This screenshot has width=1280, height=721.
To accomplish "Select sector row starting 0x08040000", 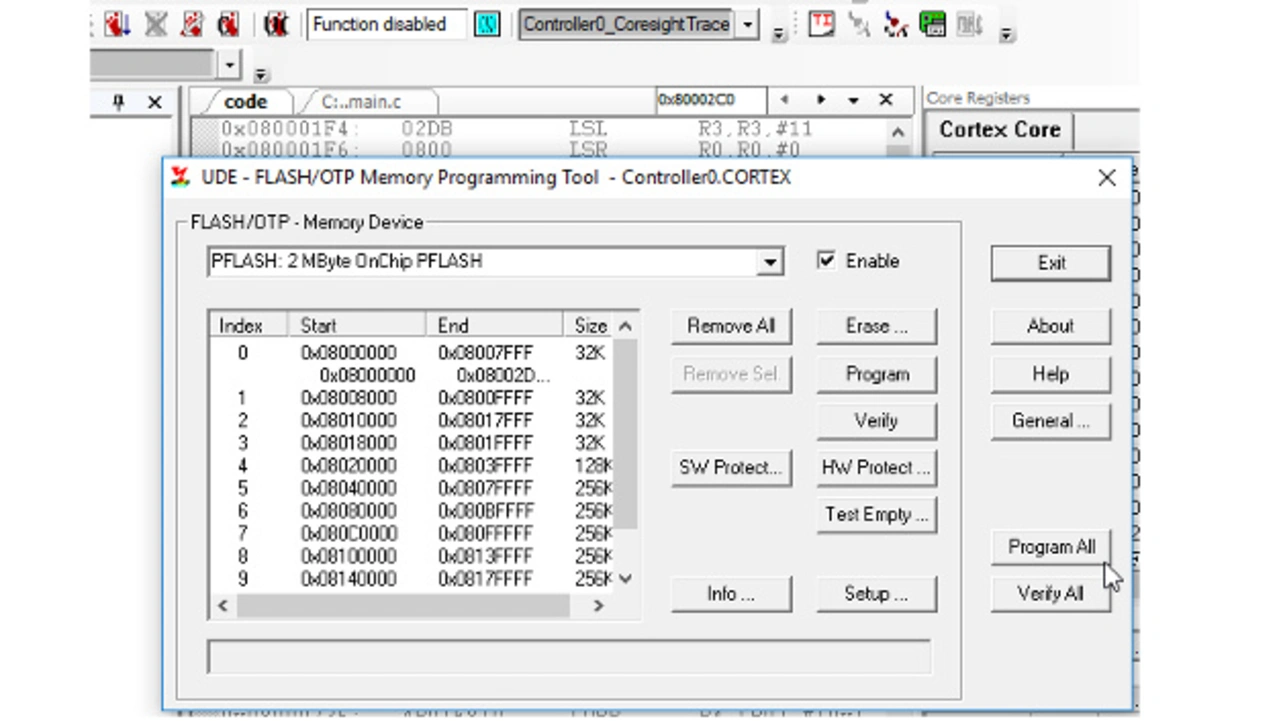I will [x=412, y=489].
